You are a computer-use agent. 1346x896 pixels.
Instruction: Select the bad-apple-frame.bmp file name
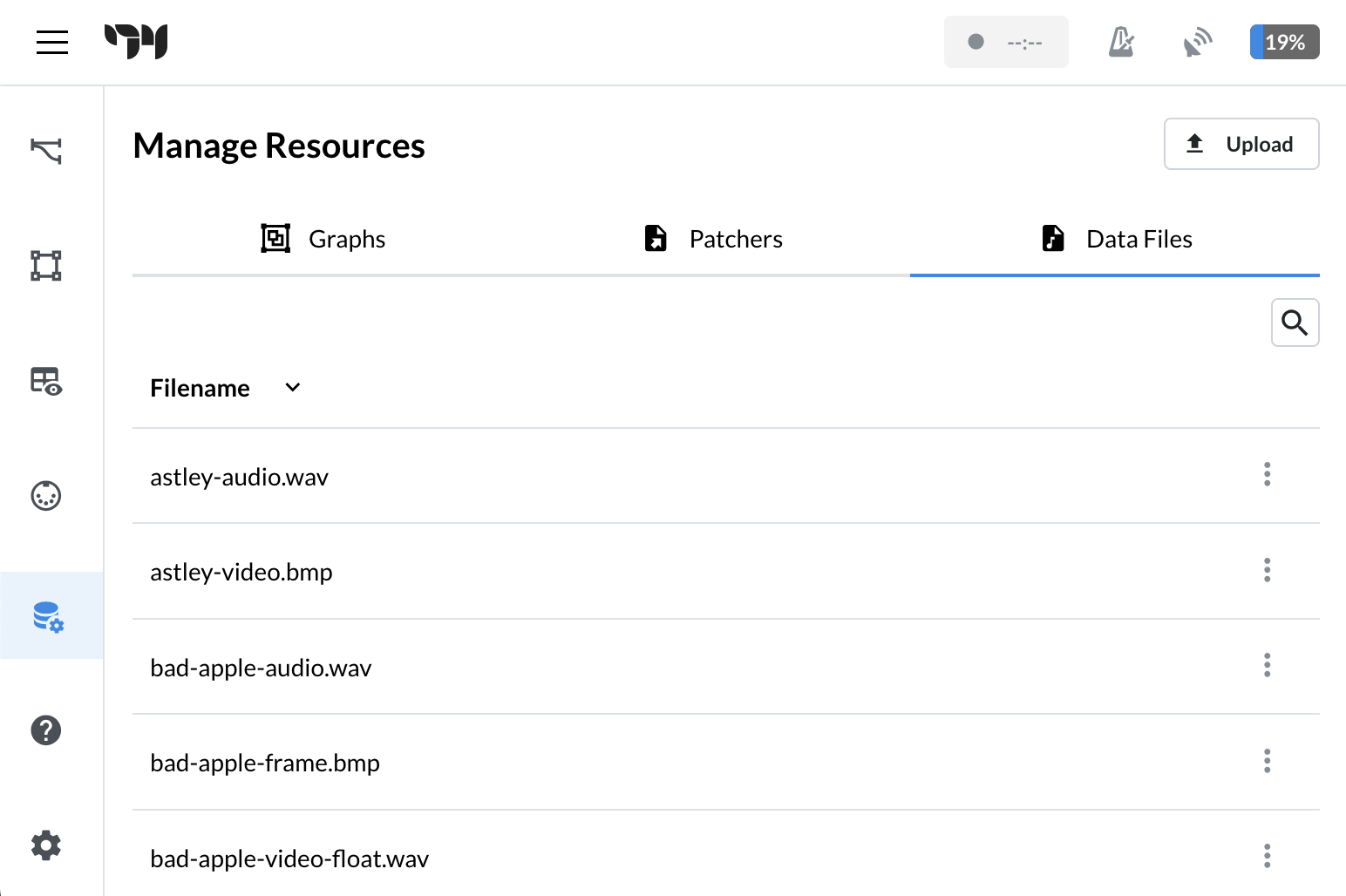click(x=265, y=763)
